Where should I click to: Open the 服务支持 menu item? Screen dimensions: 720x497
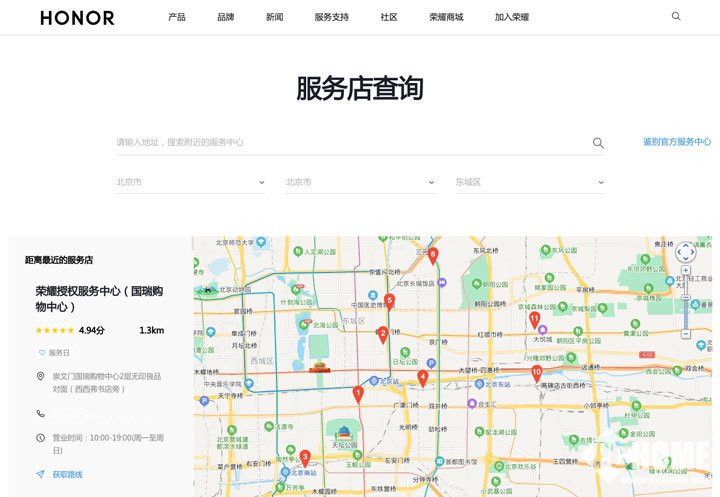pos(331,17)
